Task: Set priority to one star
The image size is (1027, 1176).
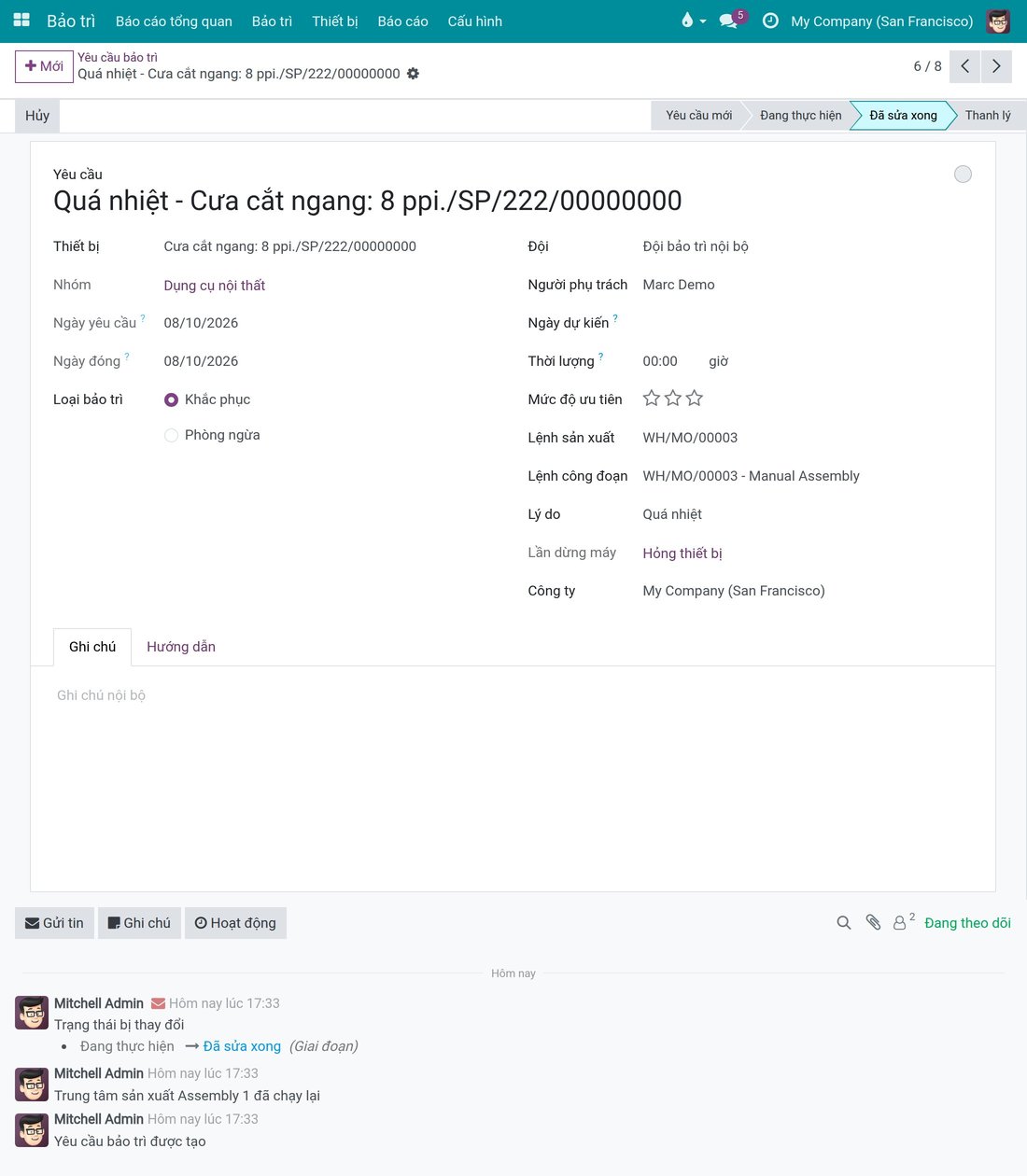Action: pyautogui.click(x=652, y=399)
